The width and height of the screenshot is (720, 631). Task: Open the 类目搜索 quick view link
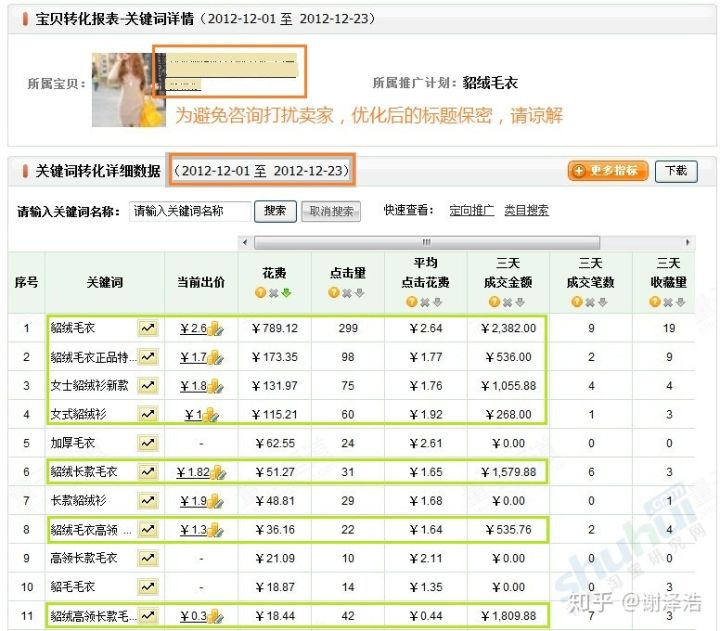(526, 211)
